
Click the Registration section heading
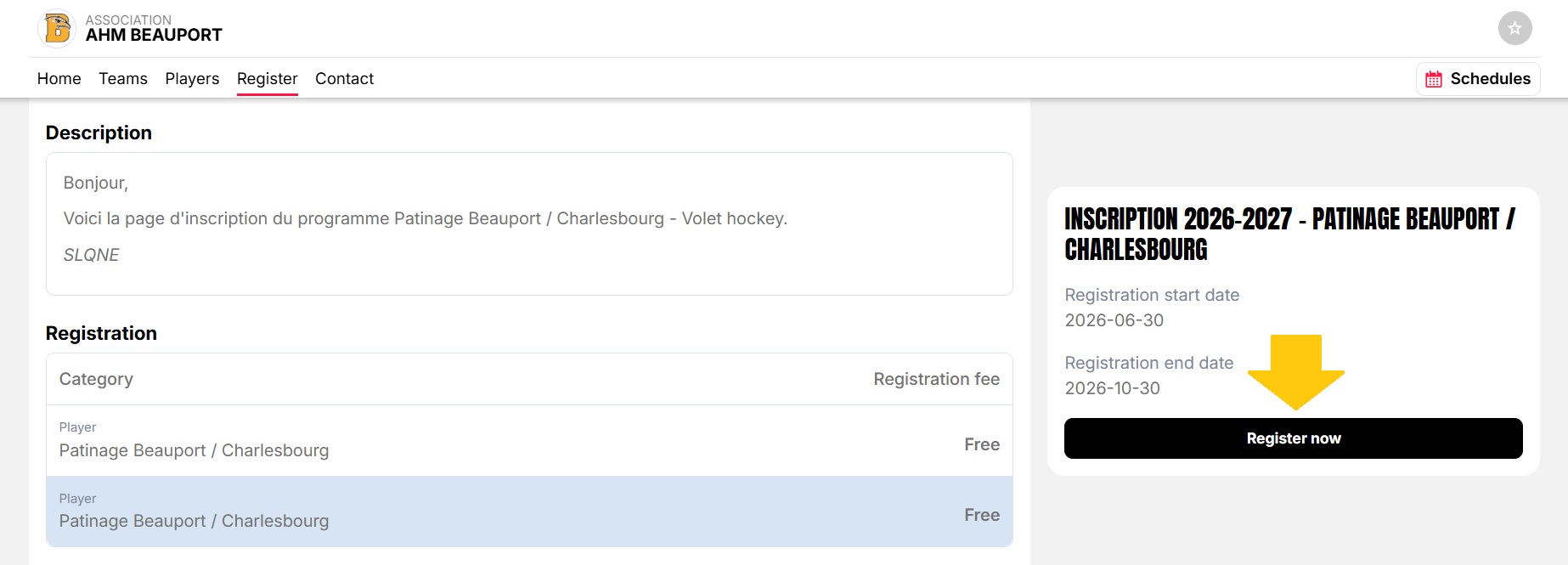point(101,333)
